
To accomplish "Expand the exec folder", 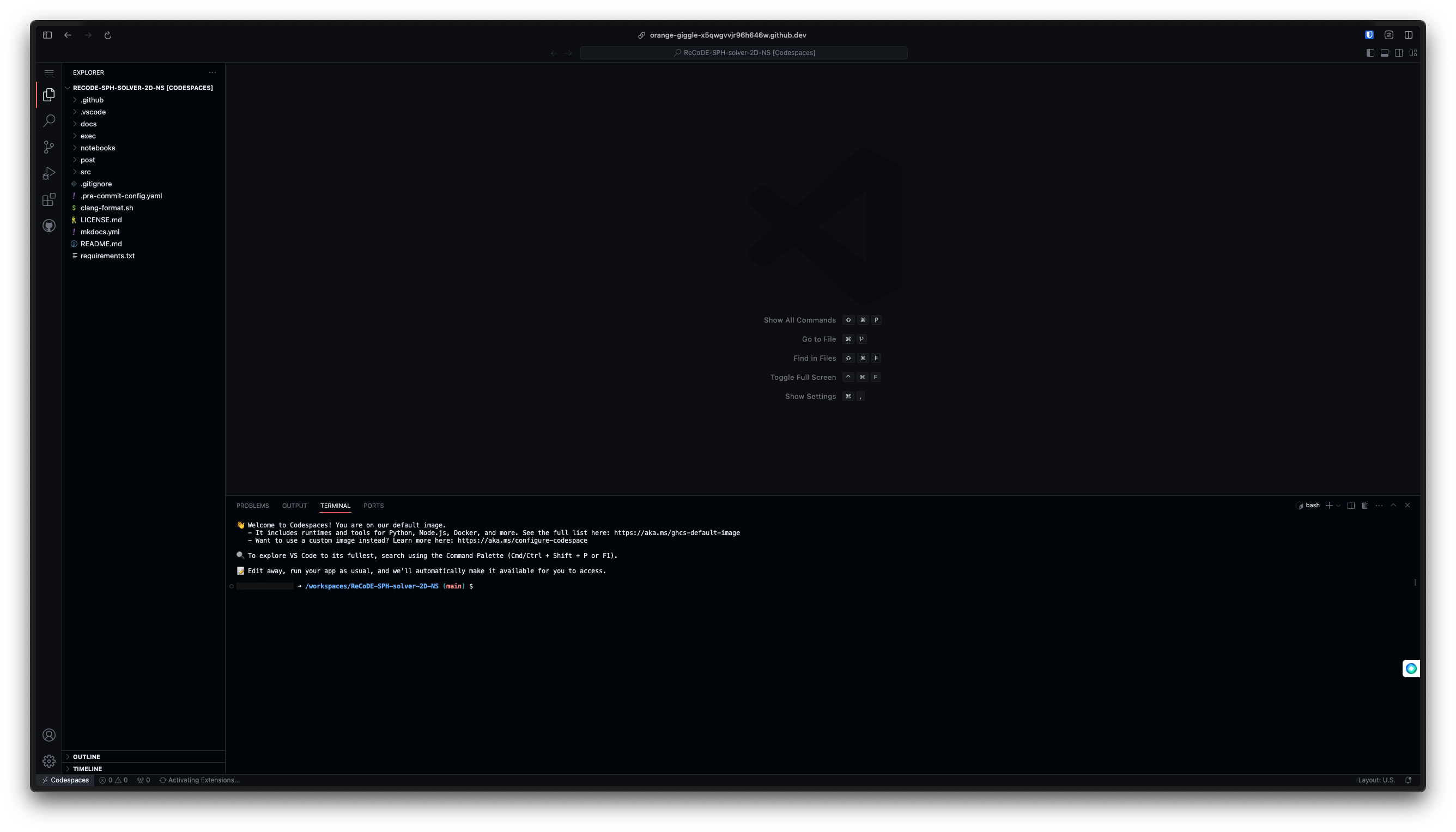I will (x=143, y=136).
